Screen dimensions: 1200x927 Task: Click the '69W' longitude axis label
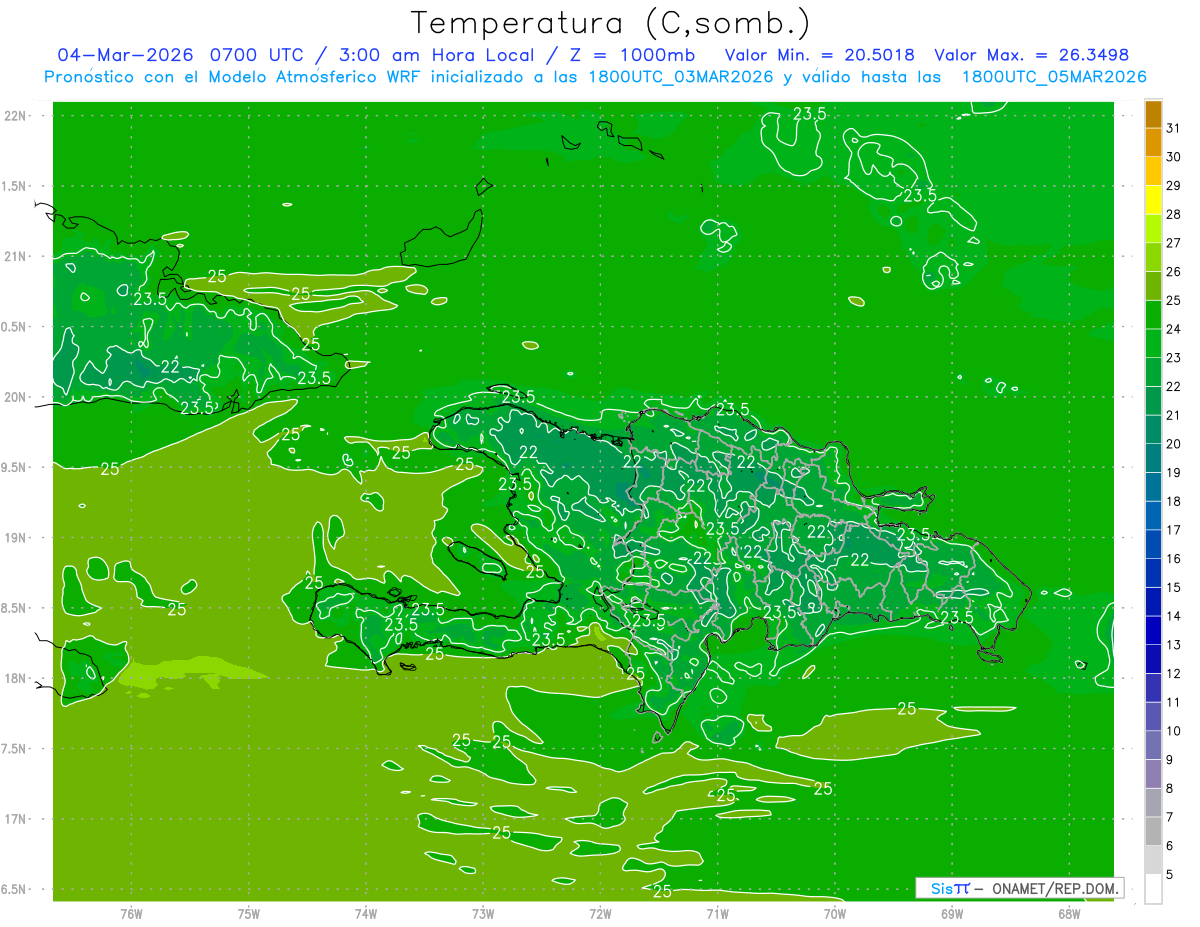pos(952,912)
